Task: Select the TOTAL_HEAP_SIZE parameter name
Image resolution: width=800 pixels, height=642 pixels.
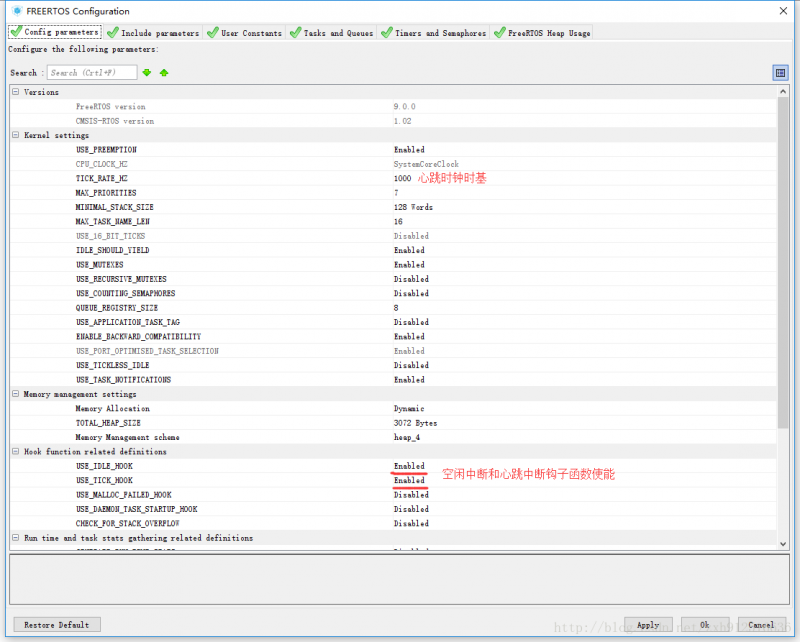Action: (x=108, y=423)
